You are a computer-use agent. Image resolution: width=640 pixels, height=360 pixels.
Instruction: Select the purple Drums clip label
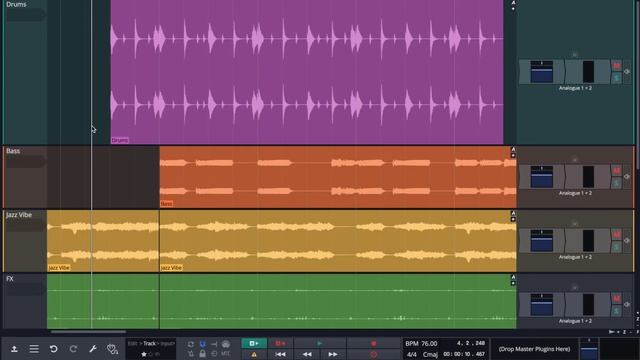pos(120,140)
